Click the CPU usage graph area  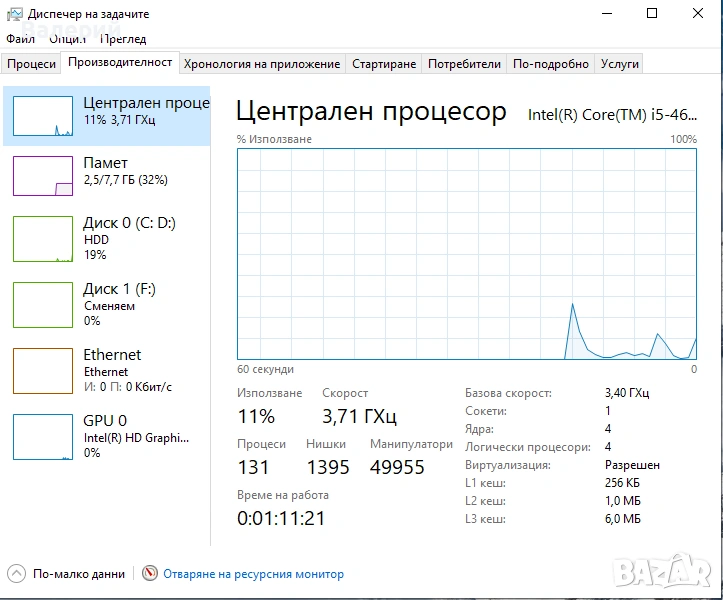click(x=467, y=252)
